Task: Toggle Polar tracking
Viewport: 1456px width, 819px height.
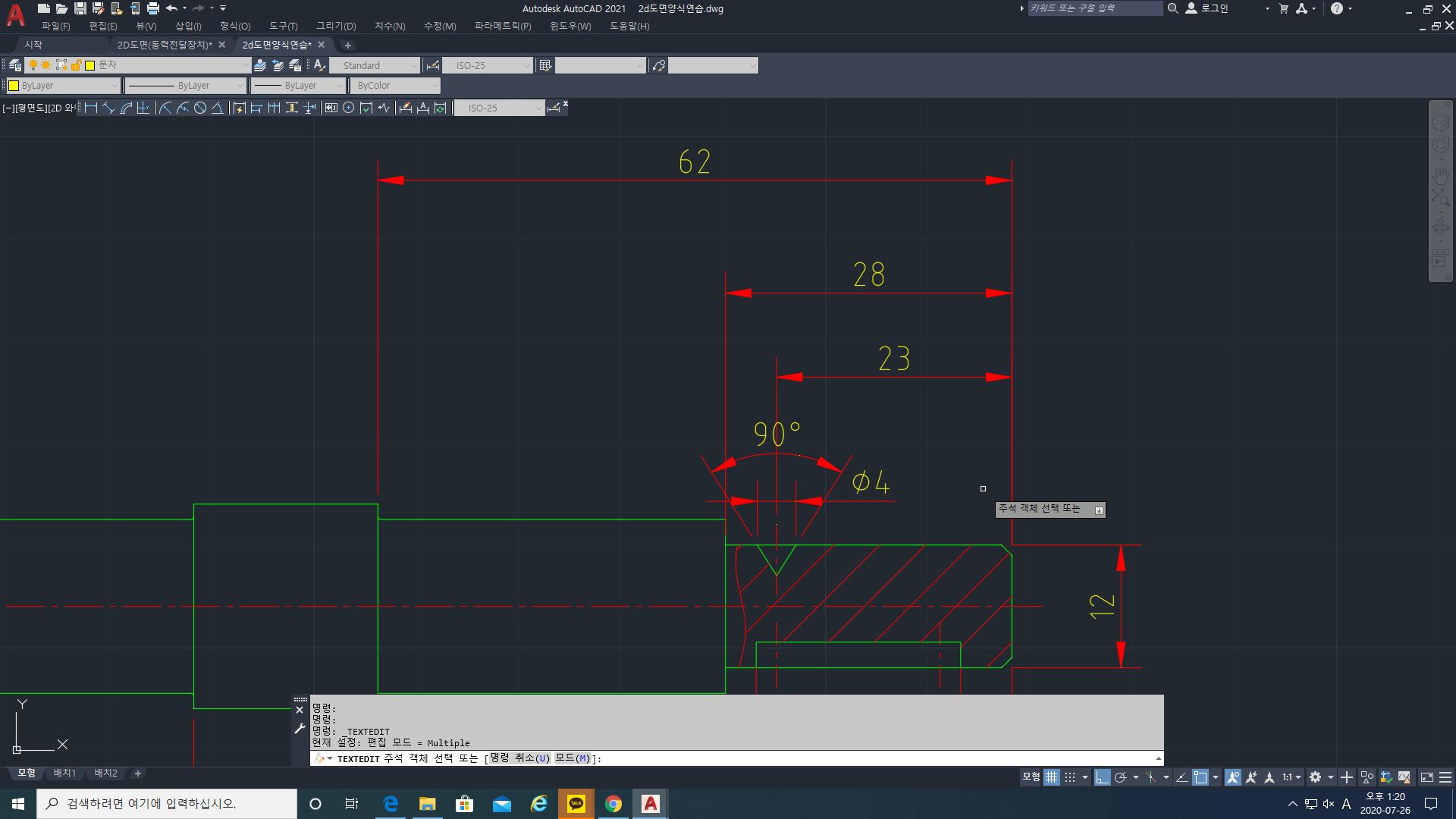Action: tap(1120, 777)
